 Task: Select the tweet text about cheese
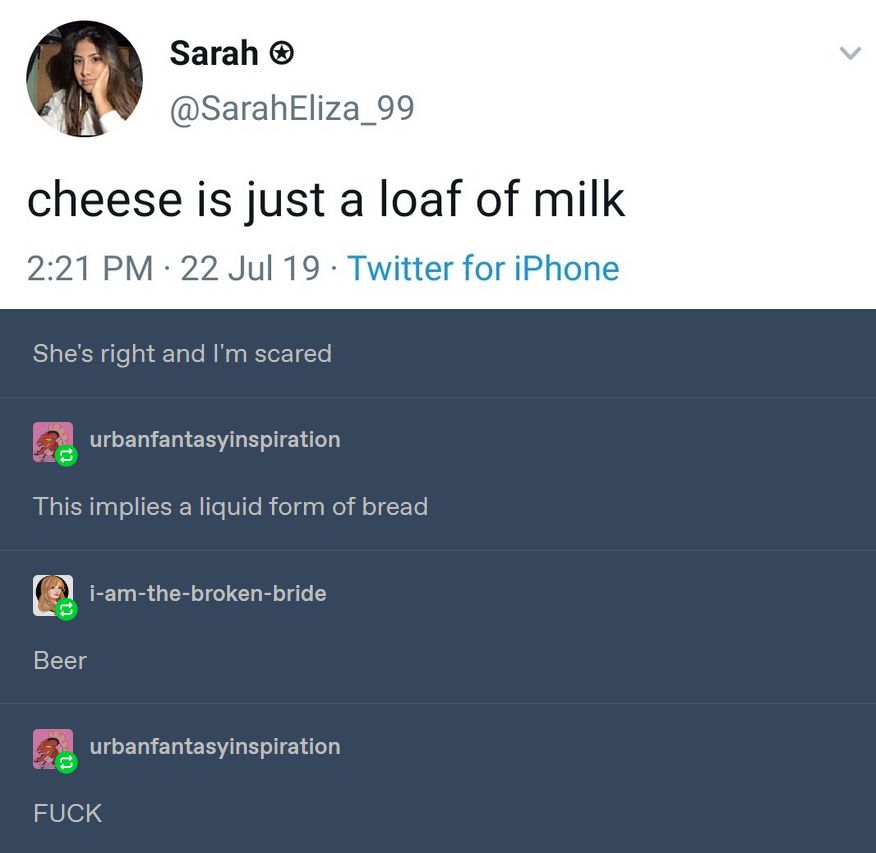coord(327,199)
